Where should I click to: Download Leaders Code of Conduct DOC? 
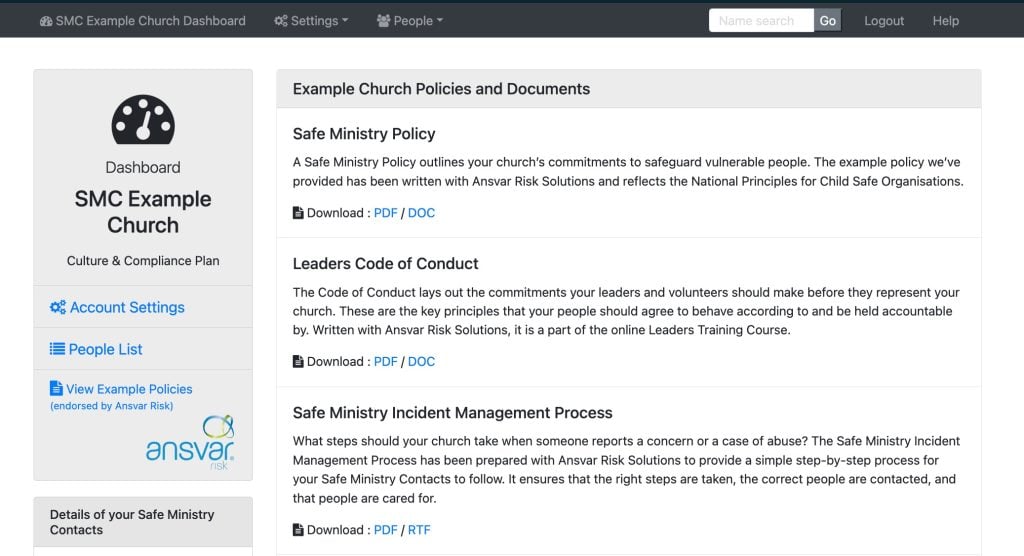(x=421, y=361)
